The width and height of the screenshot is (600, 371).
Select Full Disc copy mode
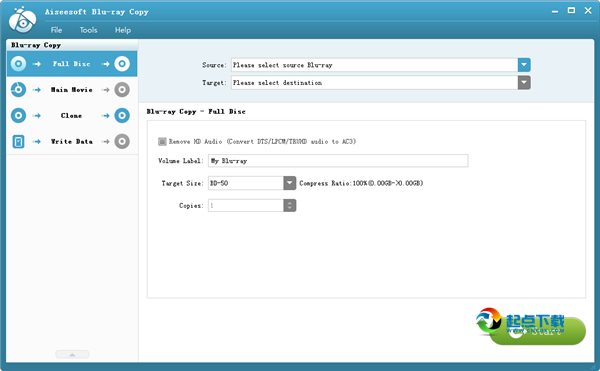point(72,64)
